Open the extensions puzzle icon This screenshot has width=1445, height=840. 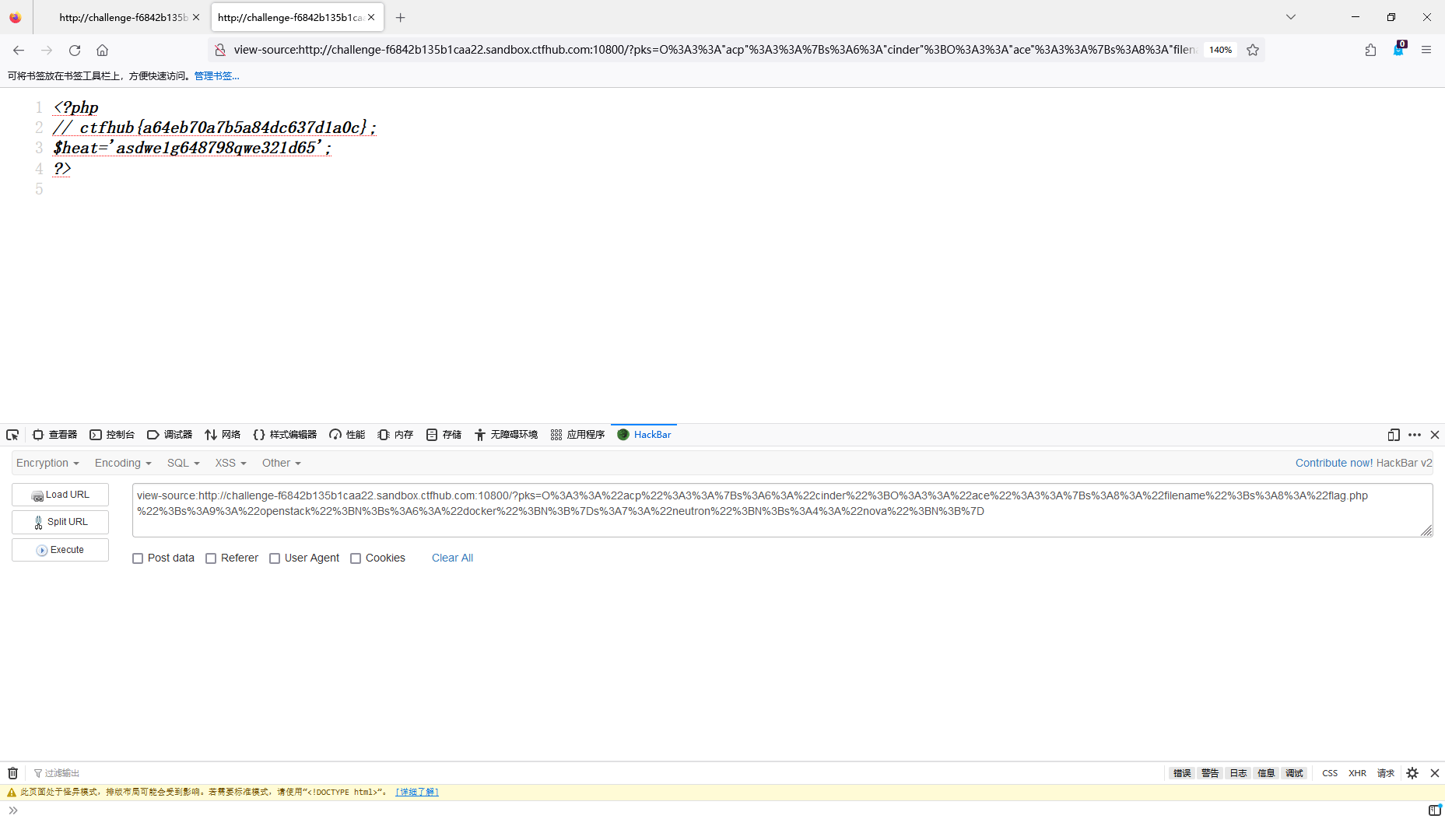(x=1370, y=50)
